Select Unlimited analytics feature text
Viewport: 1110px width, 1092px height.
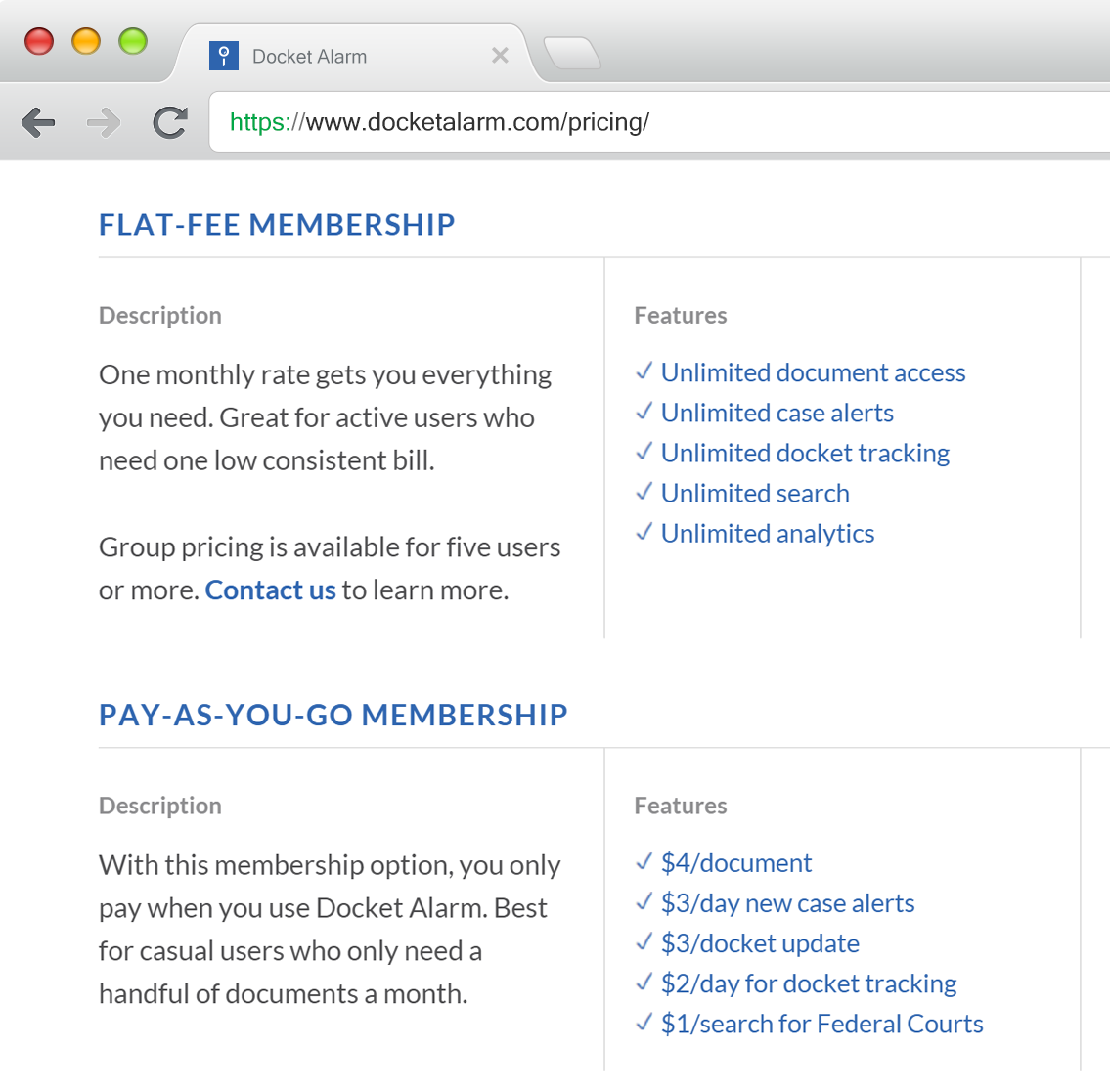pyautogui.click(x=768, y=534)
